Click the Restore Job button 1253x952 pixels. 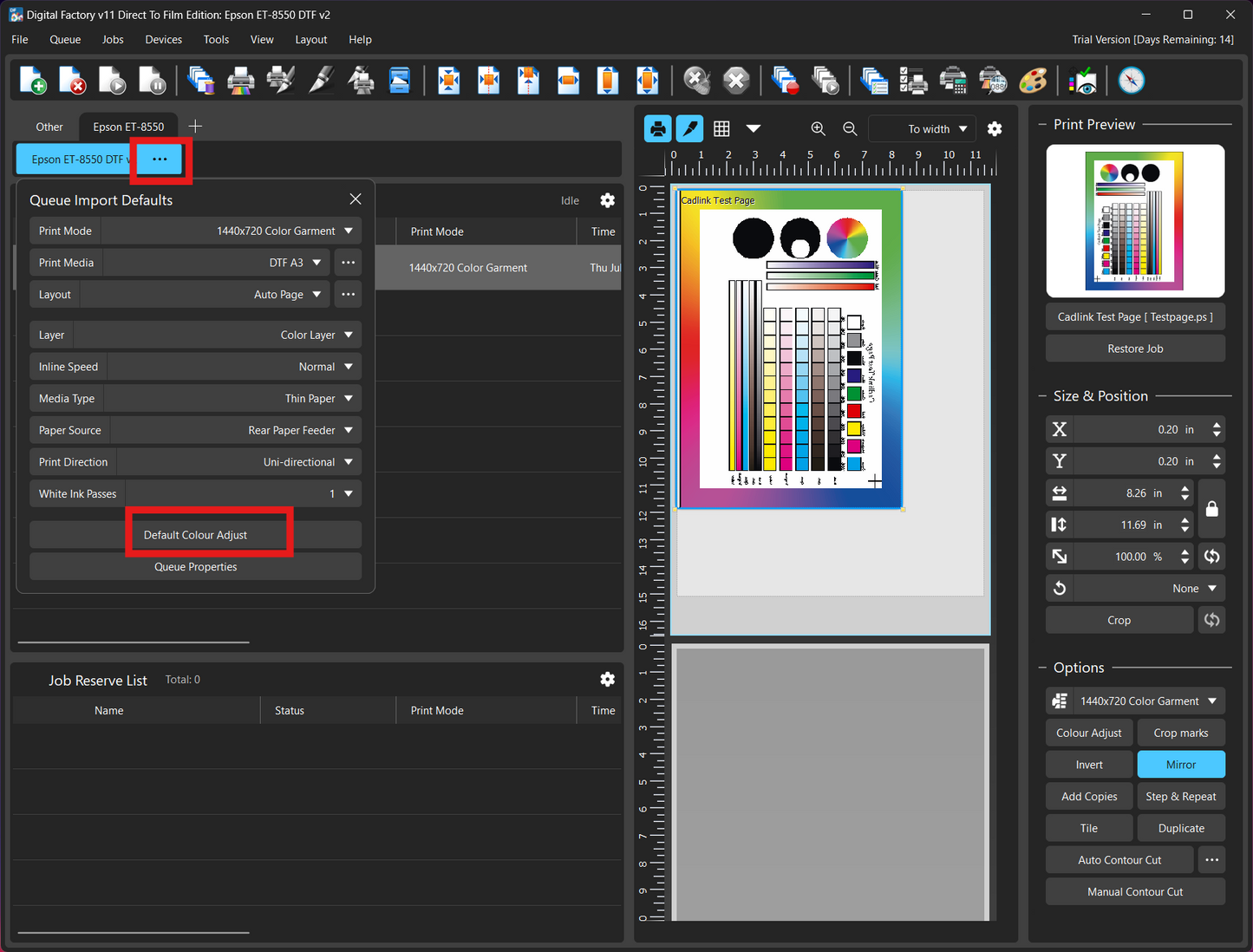point(1135,349)
